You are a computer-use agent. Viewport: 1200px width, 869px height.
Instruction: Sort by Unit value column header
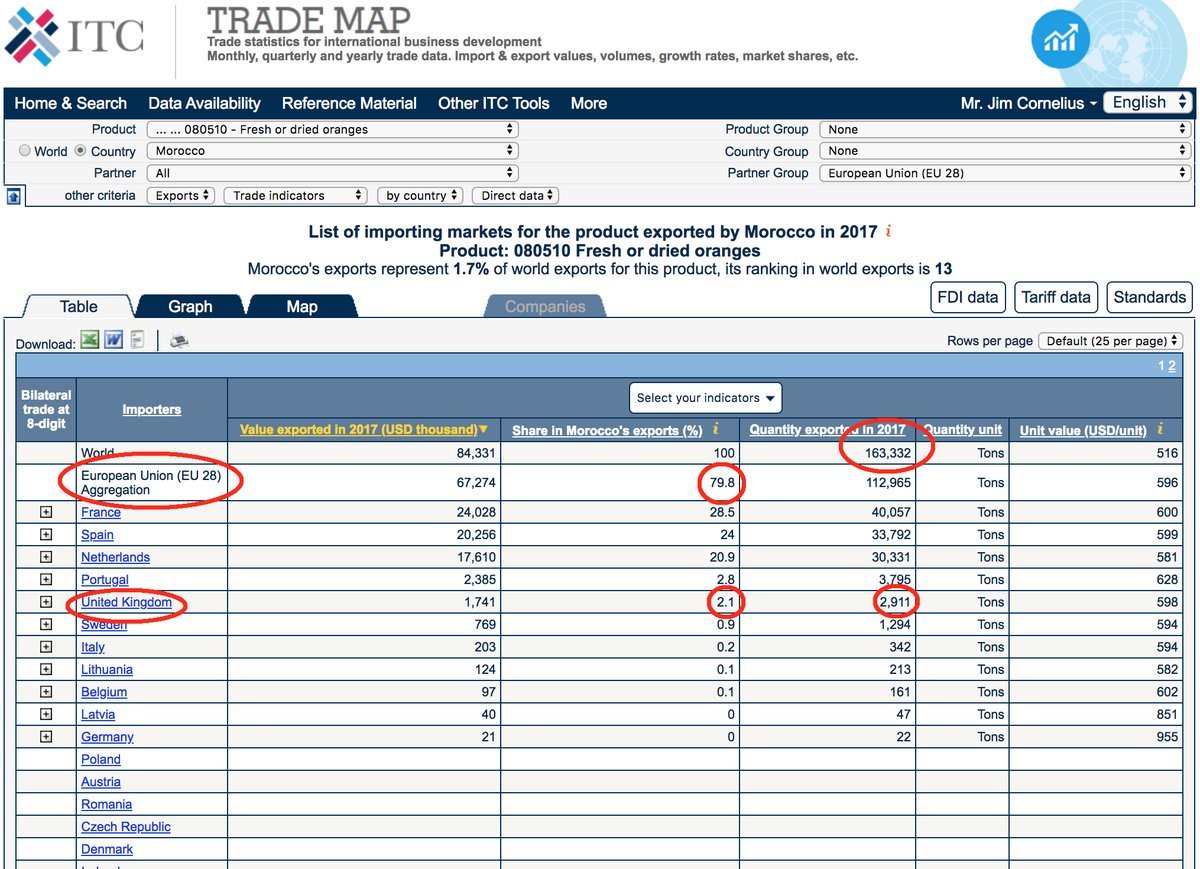click(x=1083, y=430)
